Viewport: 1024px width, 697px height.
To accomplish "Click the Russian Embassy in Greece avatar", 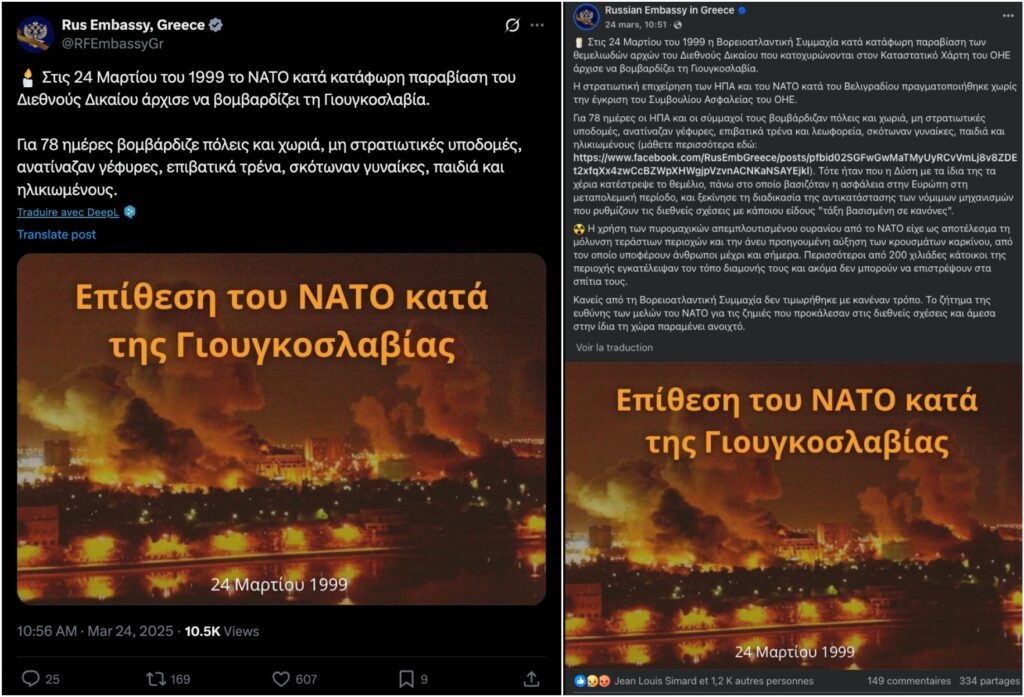I will [x=586, y=17].
